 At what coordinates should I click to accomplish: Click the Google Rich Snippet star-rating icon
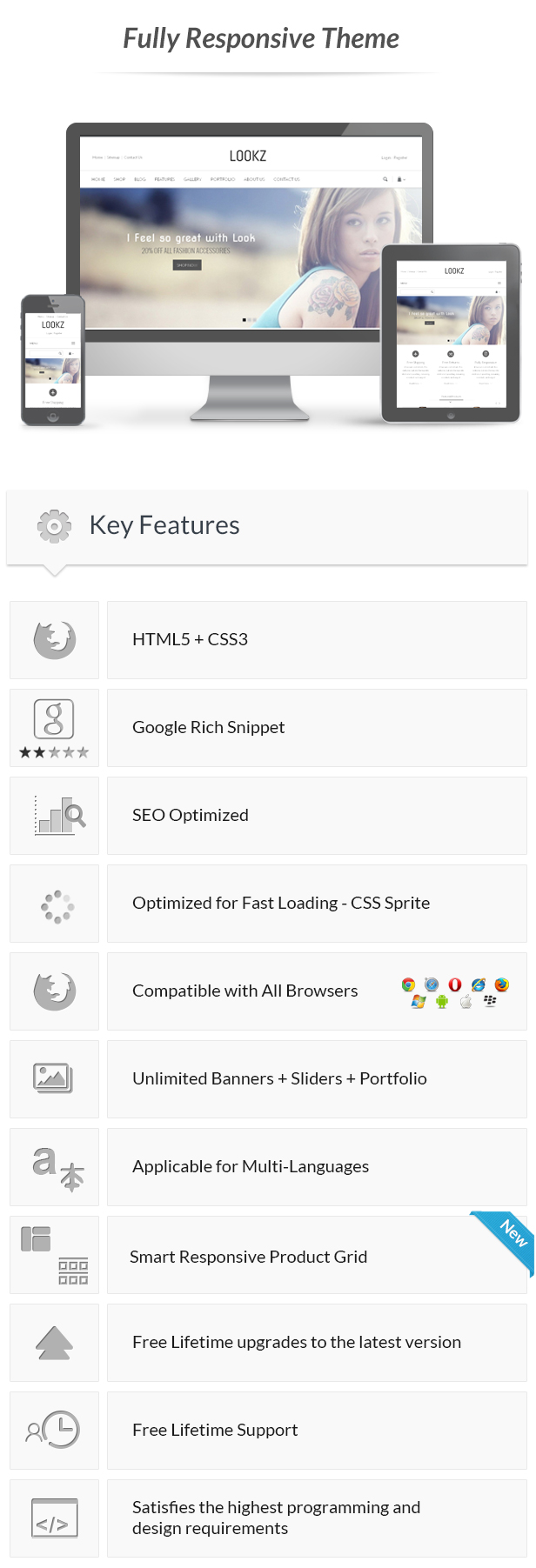point(54,729)
